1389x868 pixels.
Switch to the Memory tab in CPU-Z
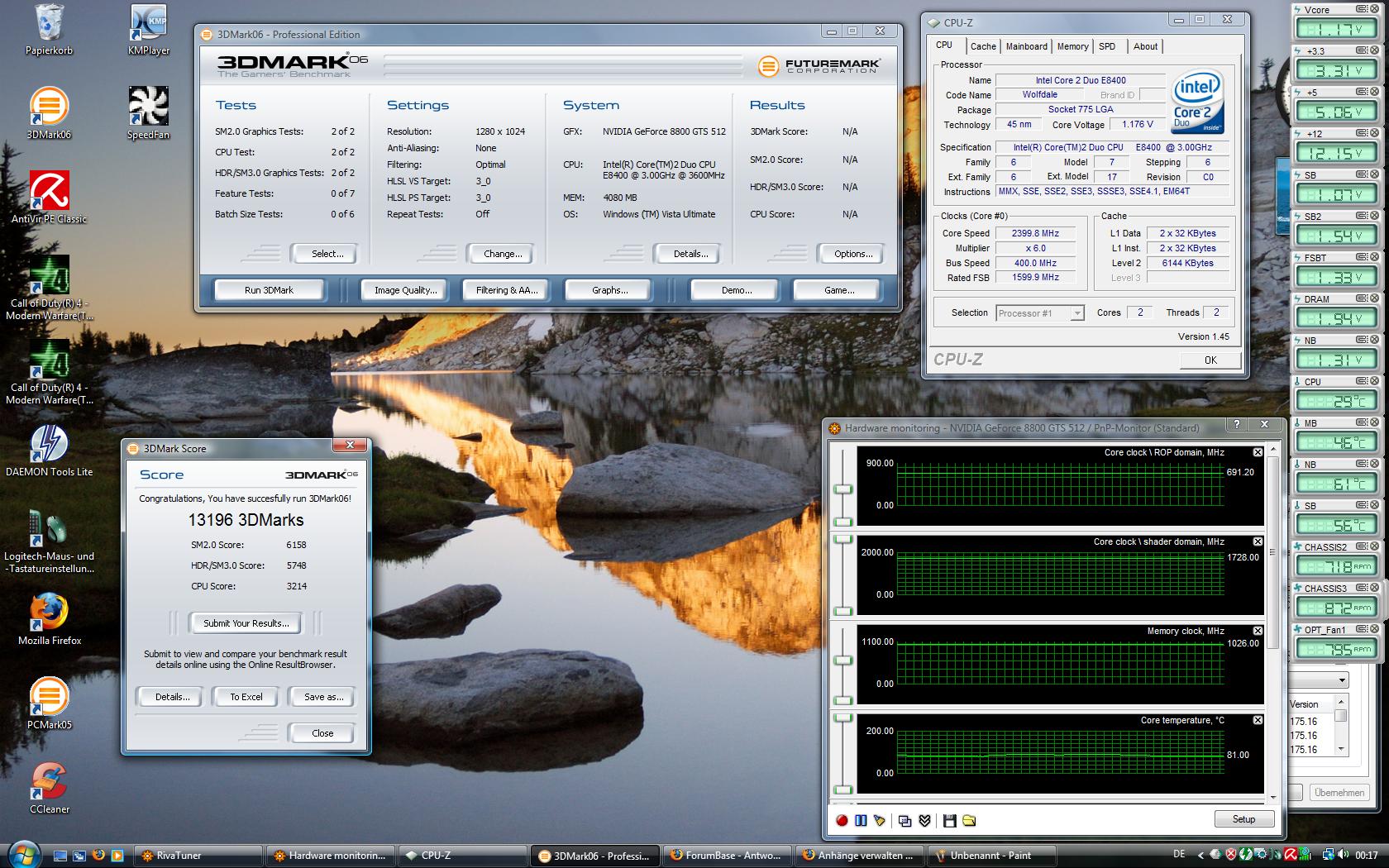(x=1072, y=46)
